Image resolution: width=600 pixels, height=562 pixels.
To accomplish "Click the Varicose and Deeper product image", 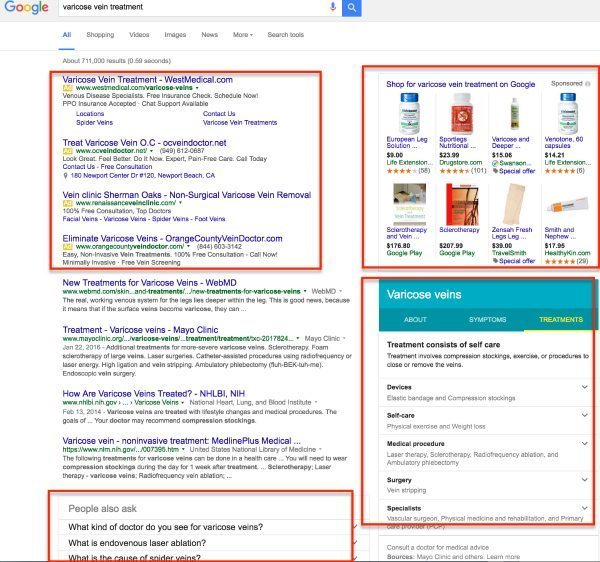I will click(515, 114).
